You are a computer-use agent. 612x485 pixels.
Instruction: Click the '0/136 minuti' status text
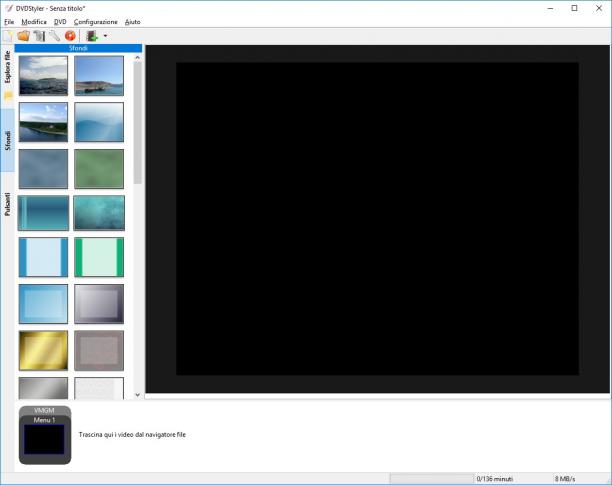pyautogui.click(x=495, y=479)
